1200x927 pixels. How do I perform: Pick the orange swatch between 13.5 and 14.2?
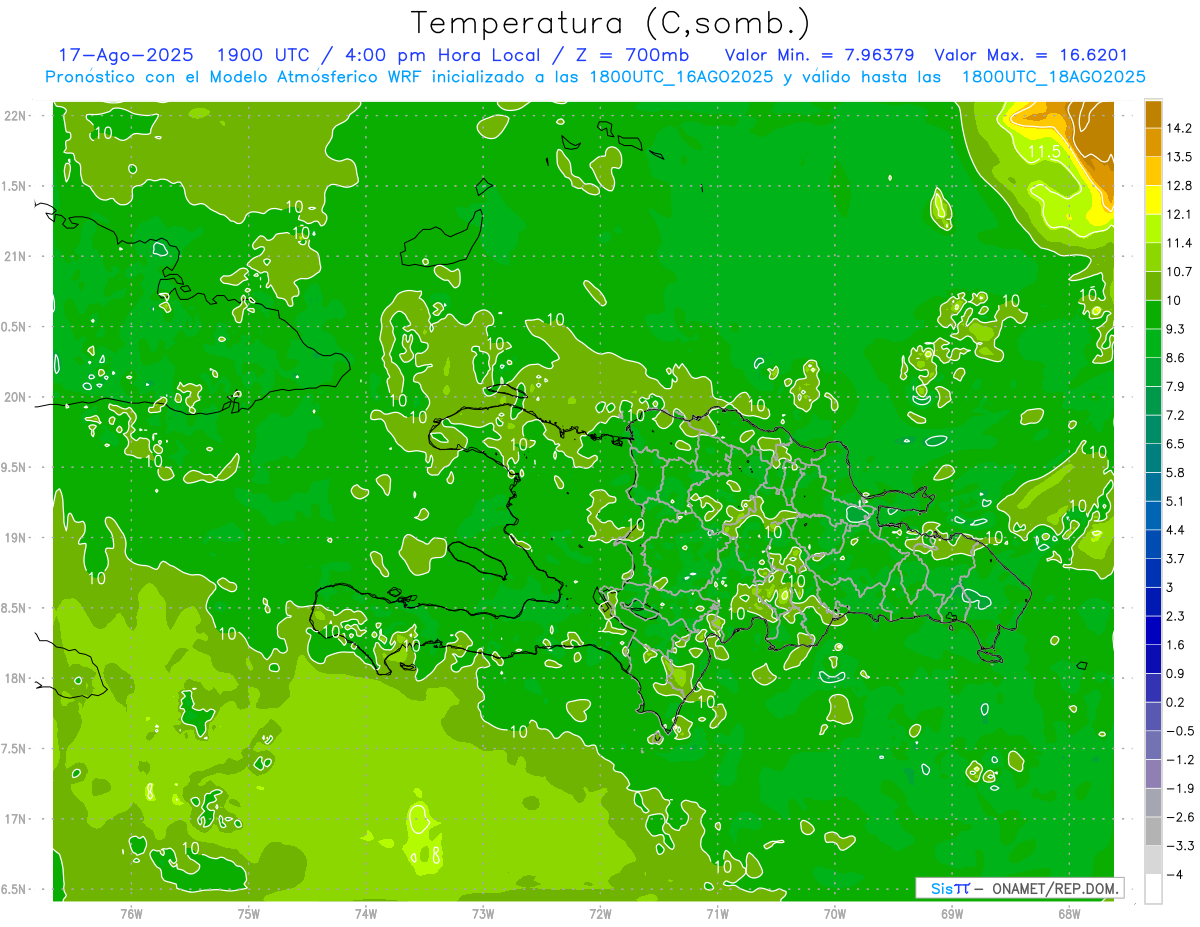tap(1152, 142)
